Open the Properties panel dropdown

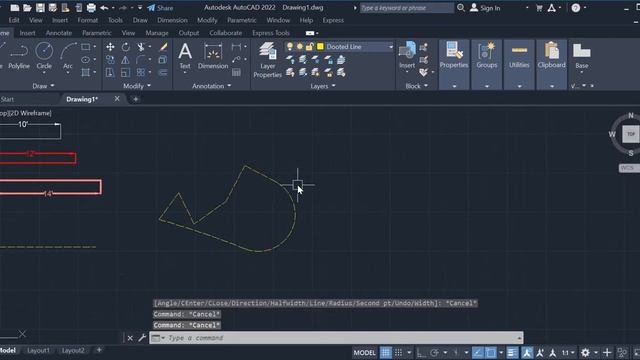[454, 86]
